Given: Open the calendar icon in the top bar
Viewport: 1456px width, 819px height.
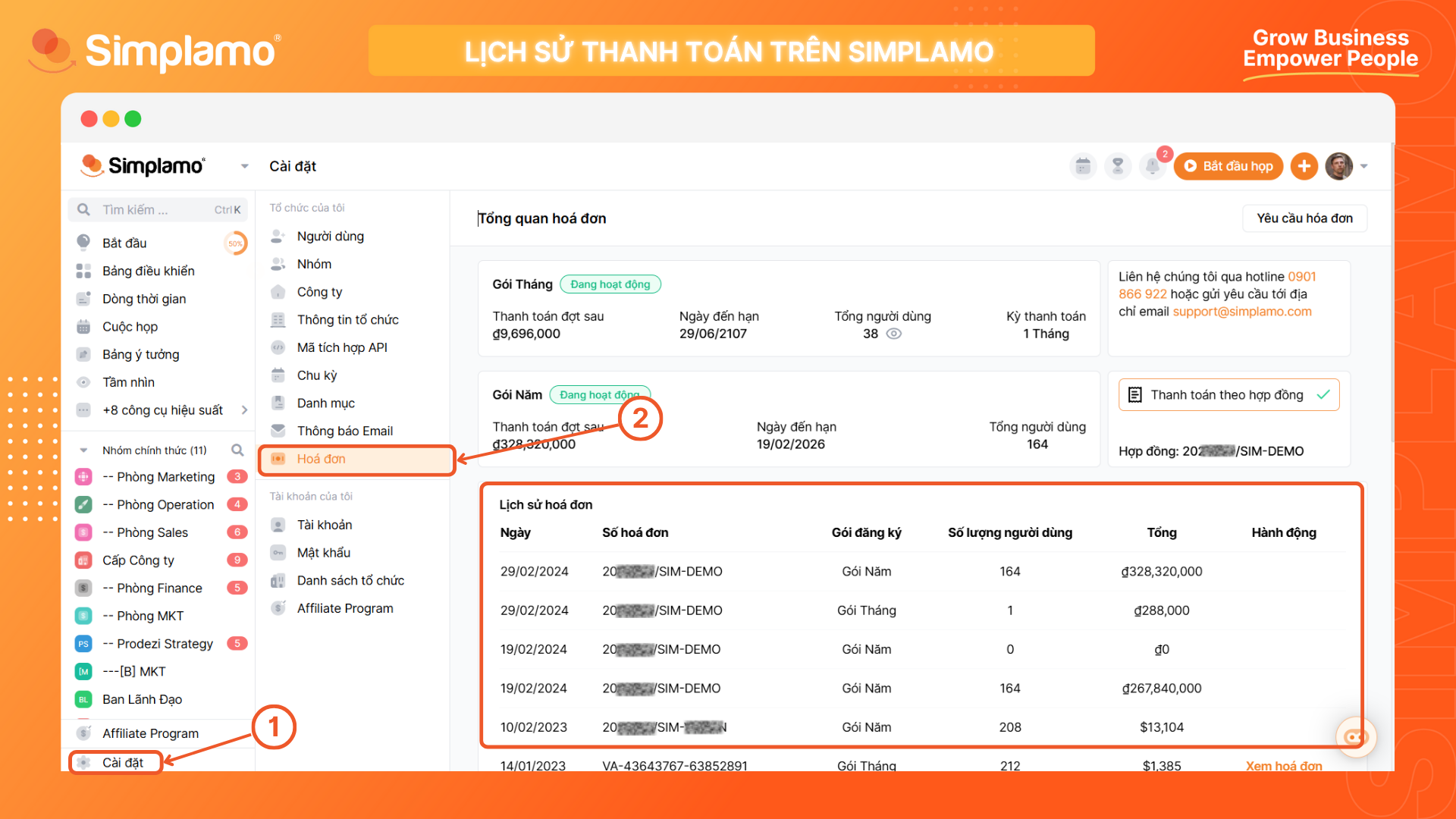Looking at the screenshot, I should coord(1083,166).
